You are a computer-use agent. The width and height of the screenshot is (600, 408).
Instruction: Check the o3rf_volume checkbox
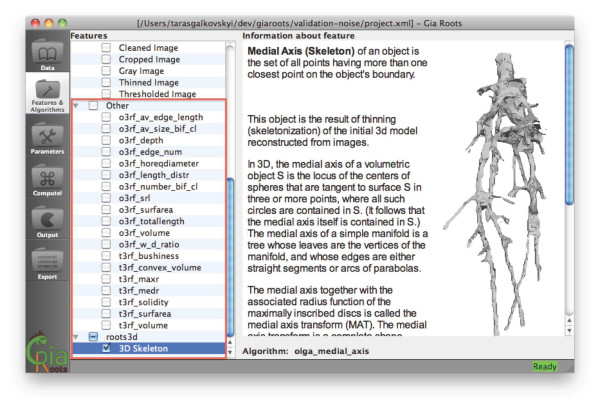106,233
